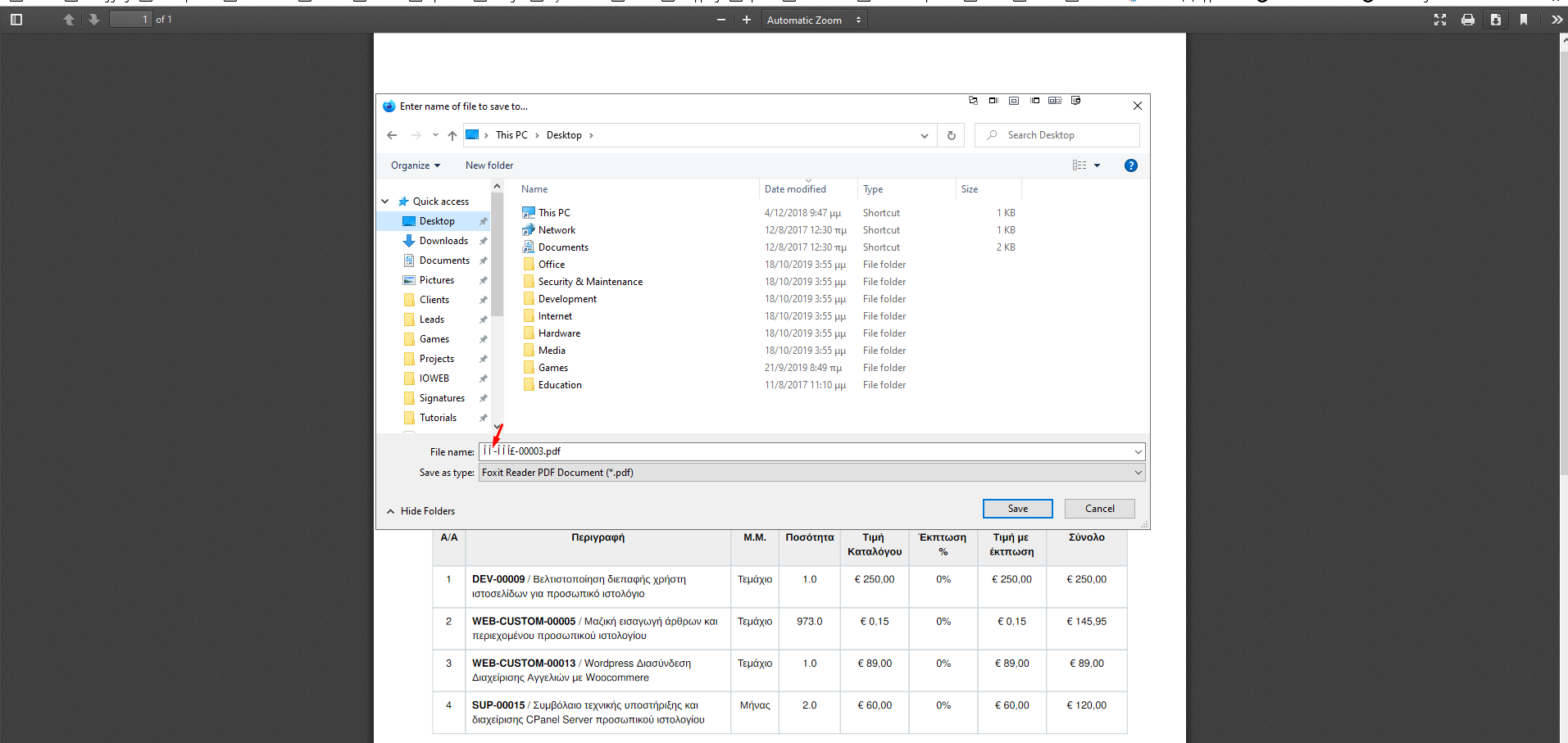
Task: Switch PDF viewer to presentation mode
Action: pyautogui.click(x=1440, y=20)
